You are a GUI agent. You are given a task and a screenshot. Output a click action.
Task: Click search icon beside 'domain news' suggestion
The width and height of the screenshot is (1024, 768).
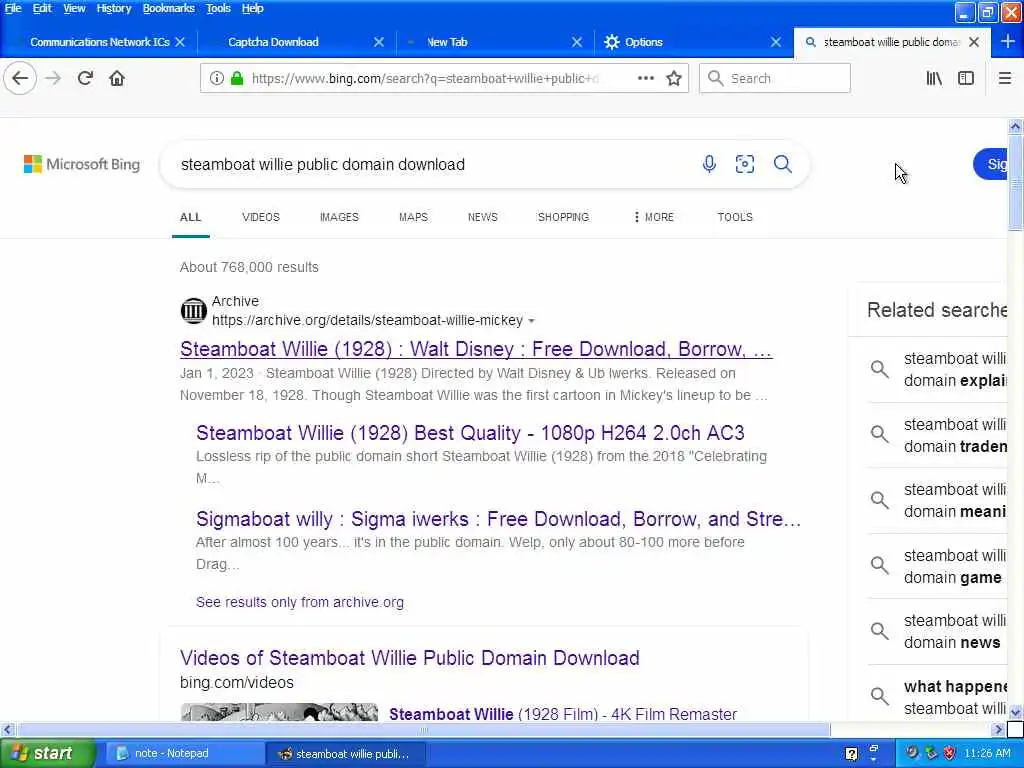(880, 631)
